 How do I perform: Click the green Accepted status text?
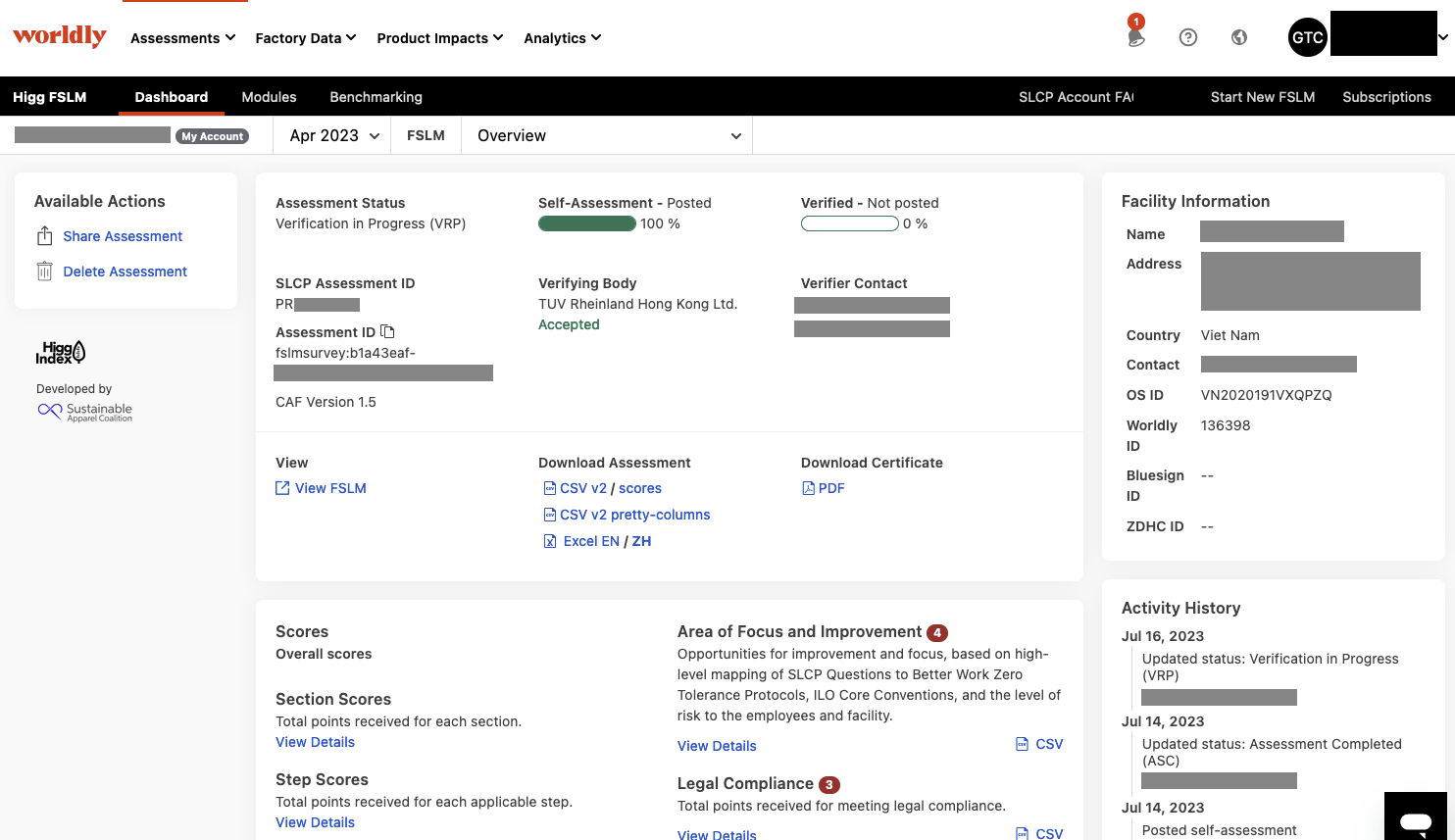click(569, 324)
